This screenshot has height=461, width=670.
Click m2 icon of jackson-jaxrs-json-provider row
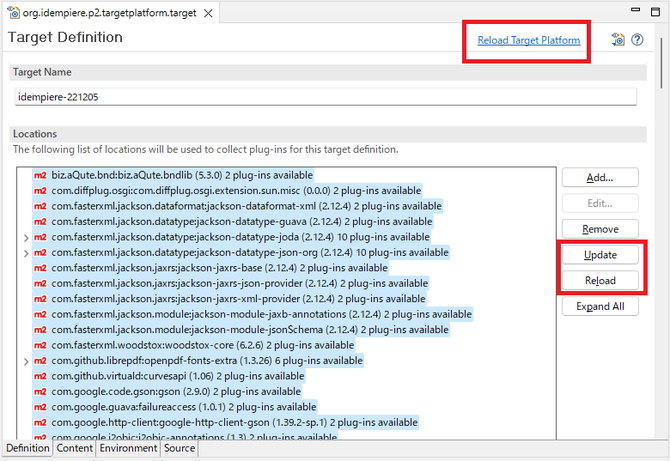(x=40, y=283)
